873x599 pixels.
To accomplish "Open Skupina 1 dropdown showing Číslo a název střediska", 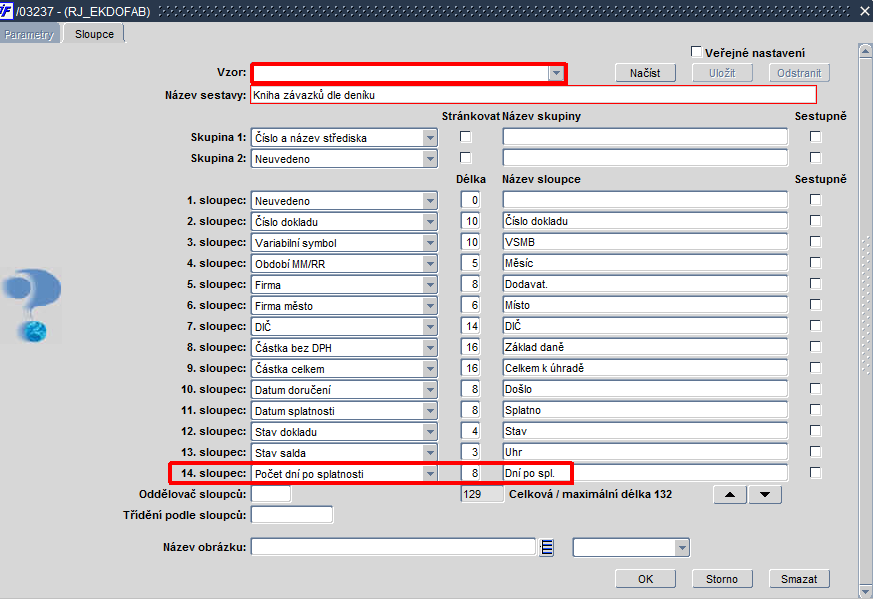I will (x=429, y=138).
